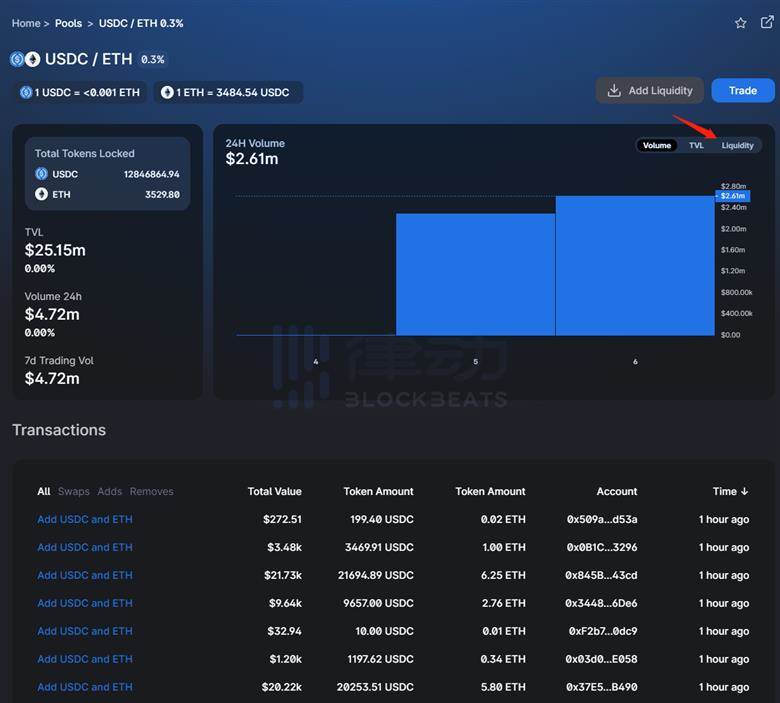
Task: Open Add USDC and ETH for $9.64k
Action: point(85,603)
